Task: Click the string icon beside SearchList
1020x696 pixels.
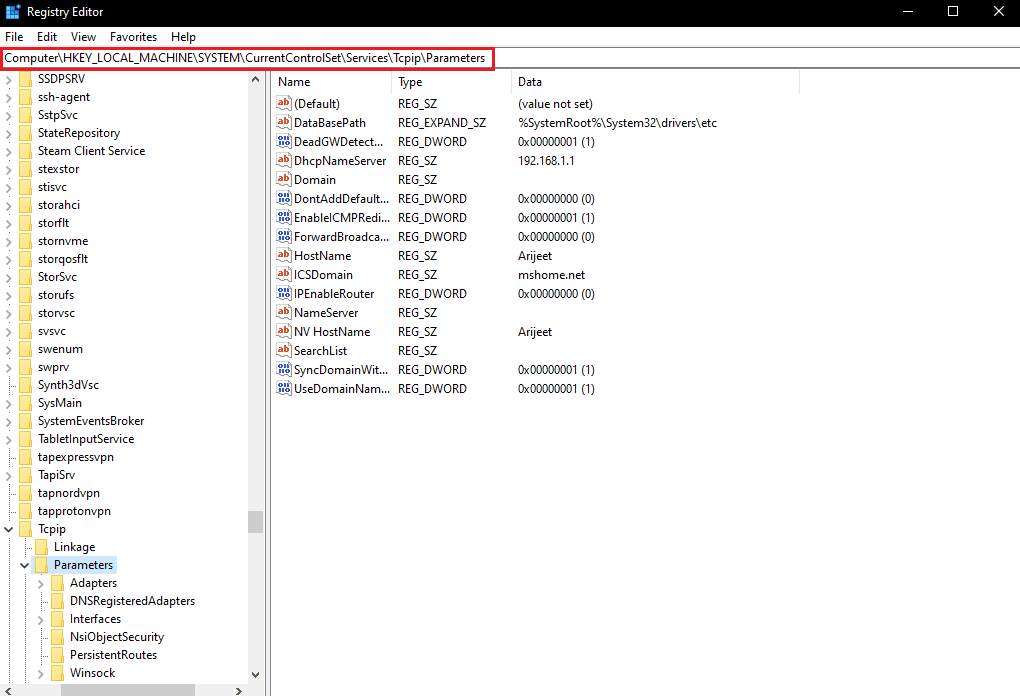Action: click(x=284, y=349)
